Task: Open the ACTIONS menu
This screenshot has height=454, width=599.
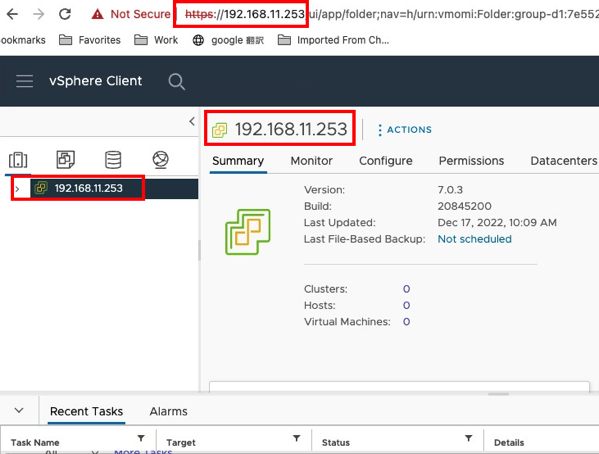Action: [x=405, y=130]
